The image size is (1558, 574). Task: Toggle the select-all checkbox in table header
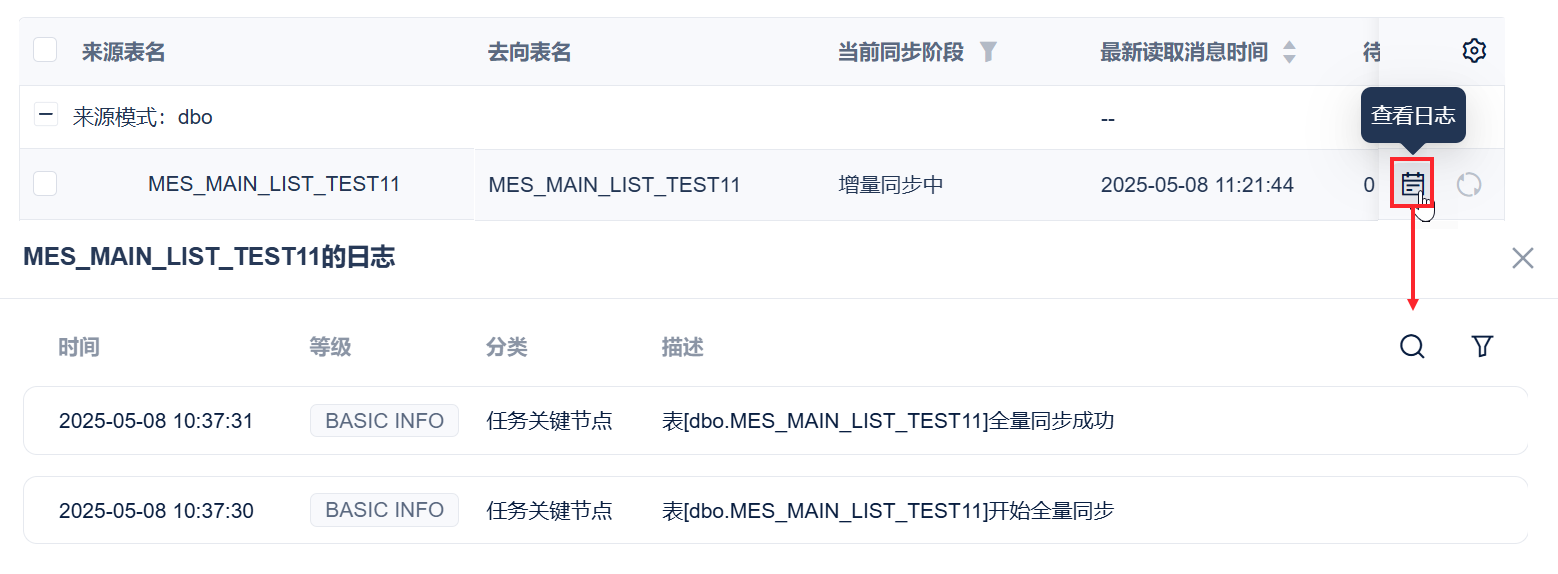[x=45, y=50]
